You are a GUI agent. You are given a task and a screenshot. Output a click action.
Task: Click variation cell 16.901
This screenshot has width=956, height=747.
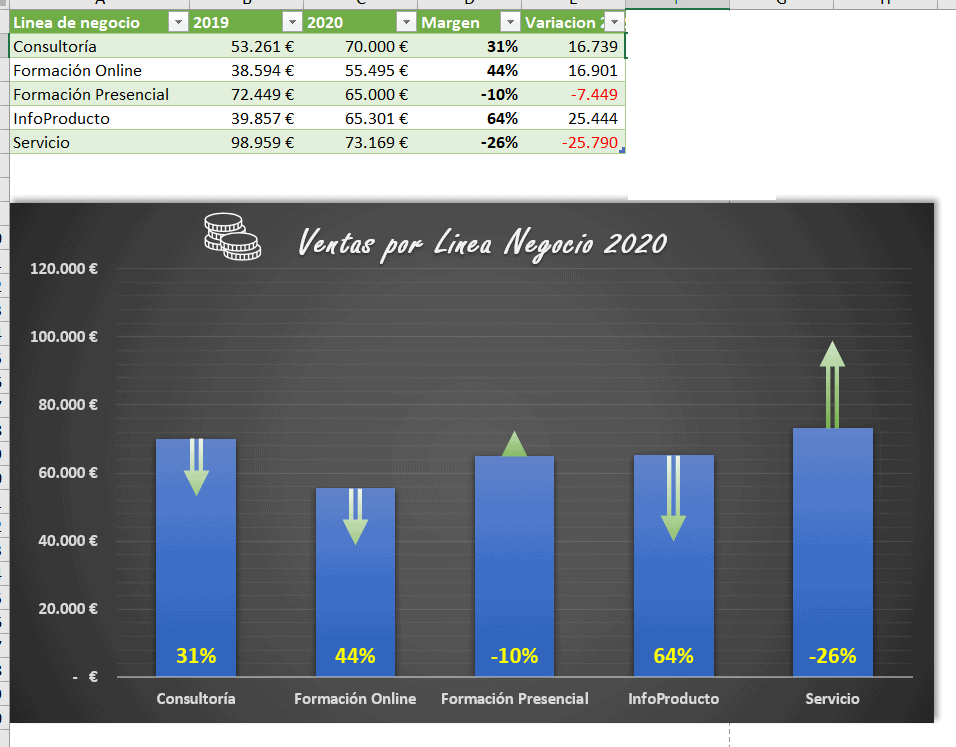574,70
